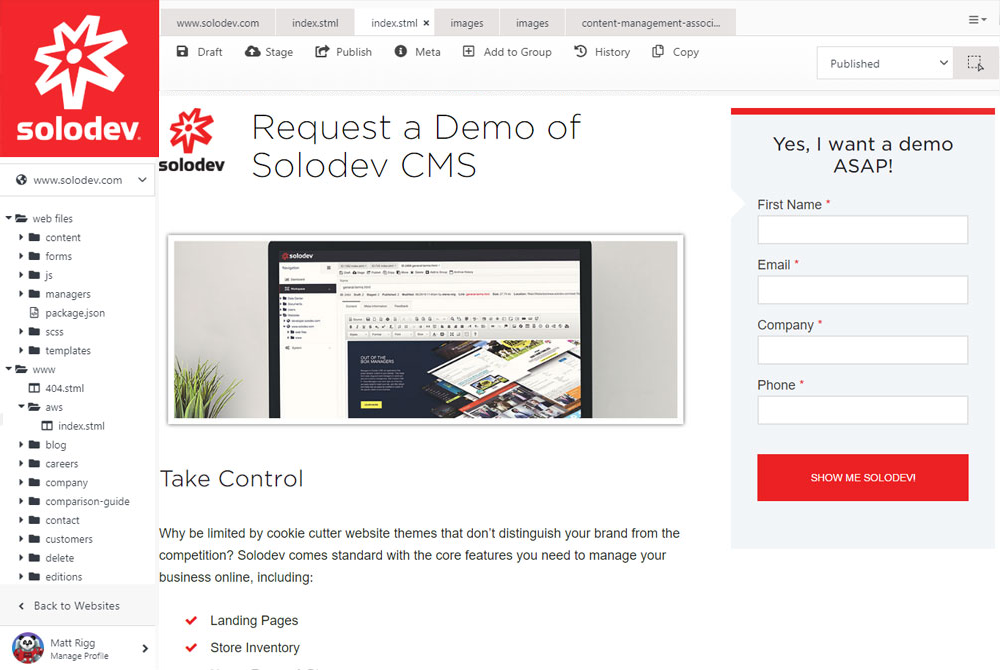Expand the scss folder arrow

pyautogui.click(x=21, y=331)
